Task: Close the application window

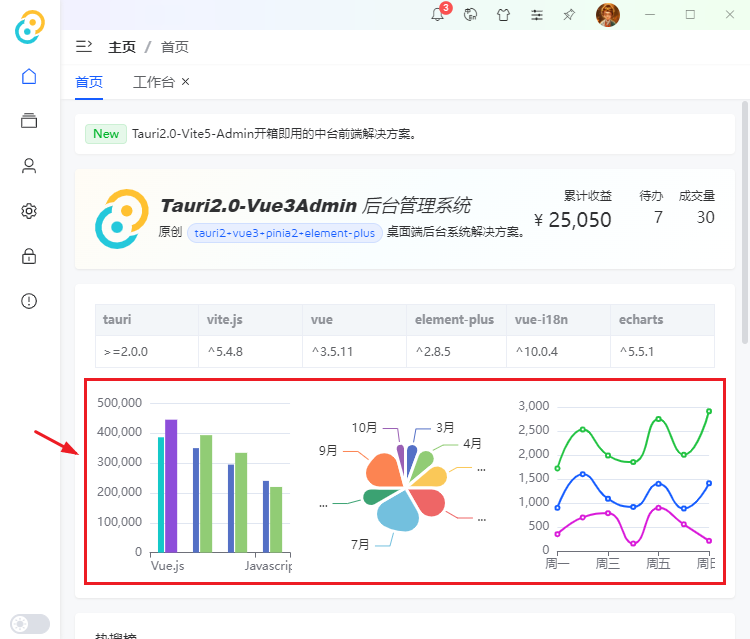Action: (730, 15)
